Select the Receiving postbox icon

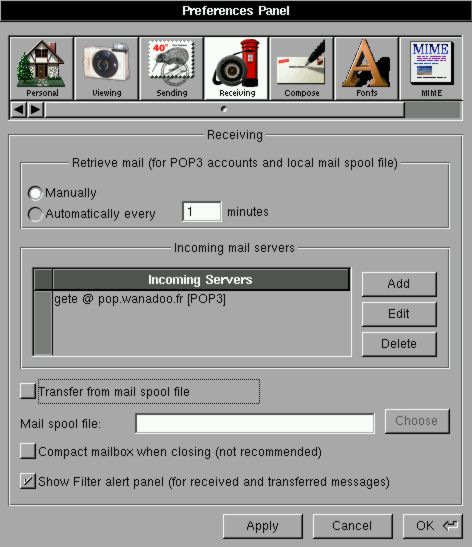(x=236, y=68)
